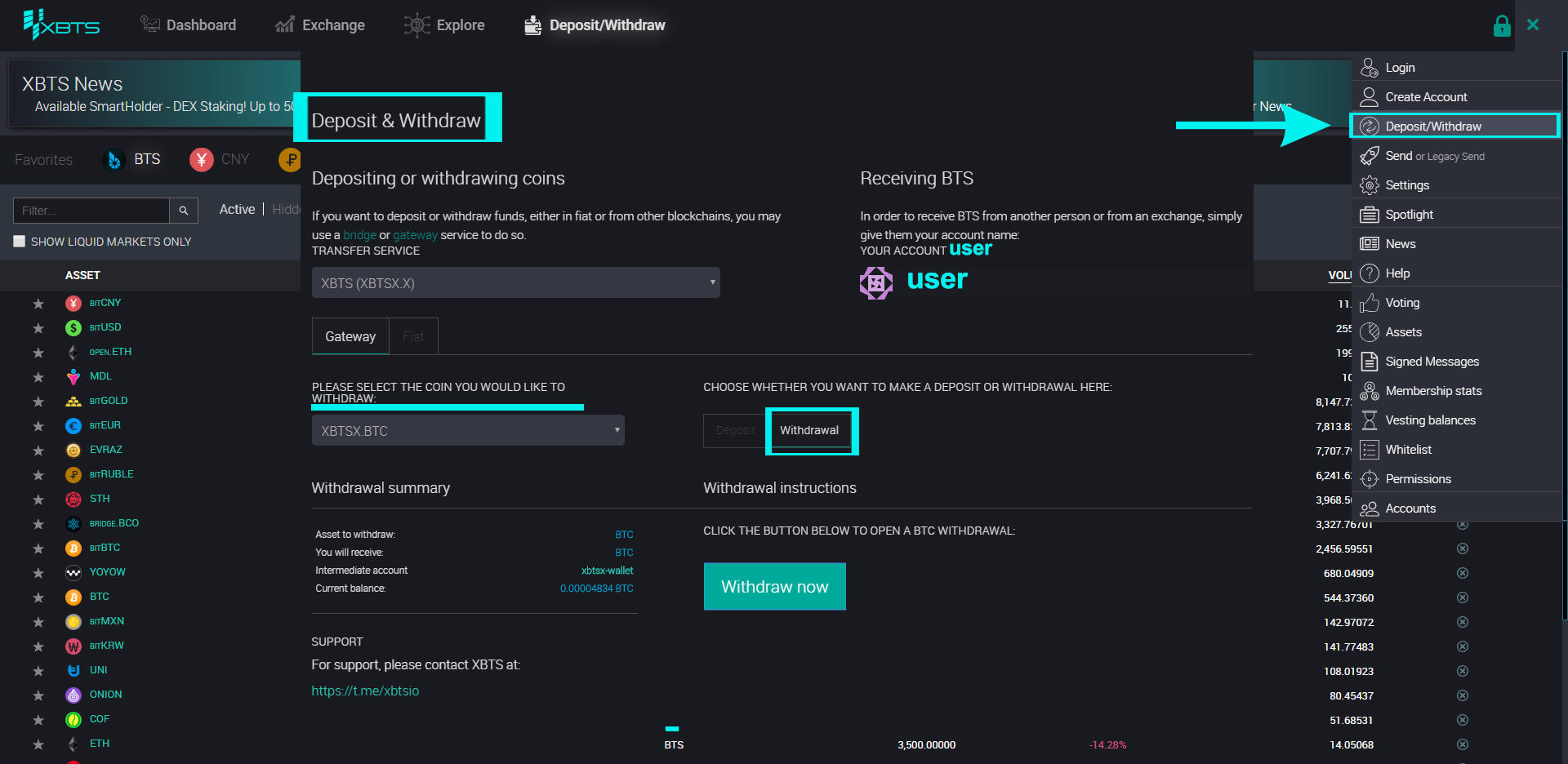This screenshot has height=764, width=1568.
Task: Click the Login person icon
Action: 1370,68
